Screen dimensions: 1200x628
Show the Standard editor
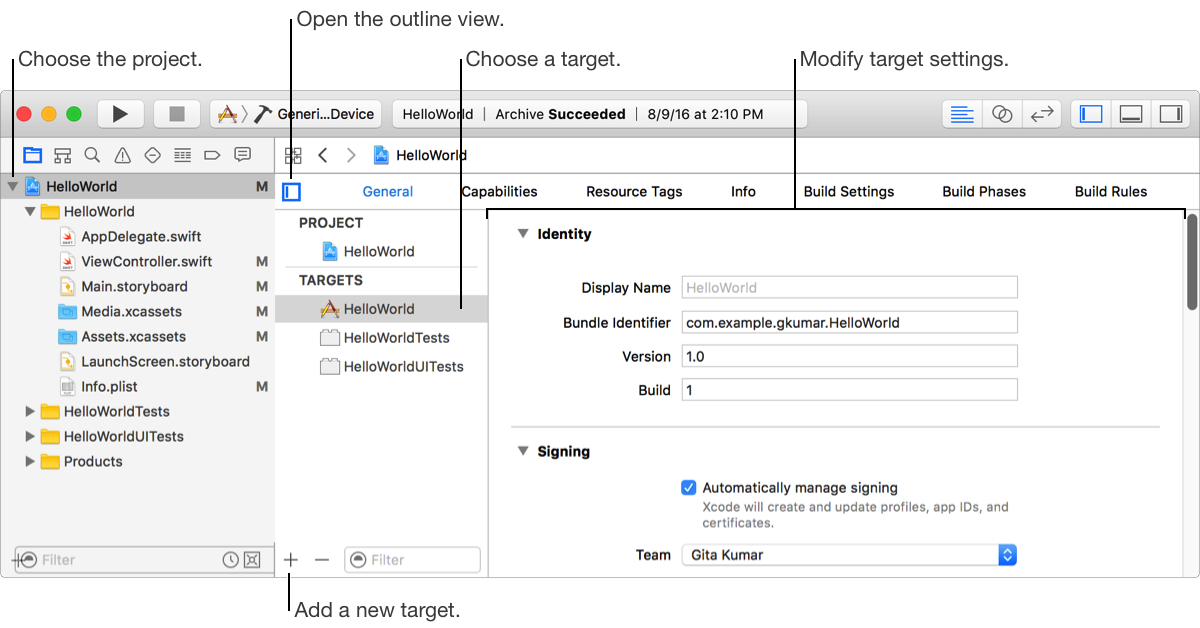962,114
